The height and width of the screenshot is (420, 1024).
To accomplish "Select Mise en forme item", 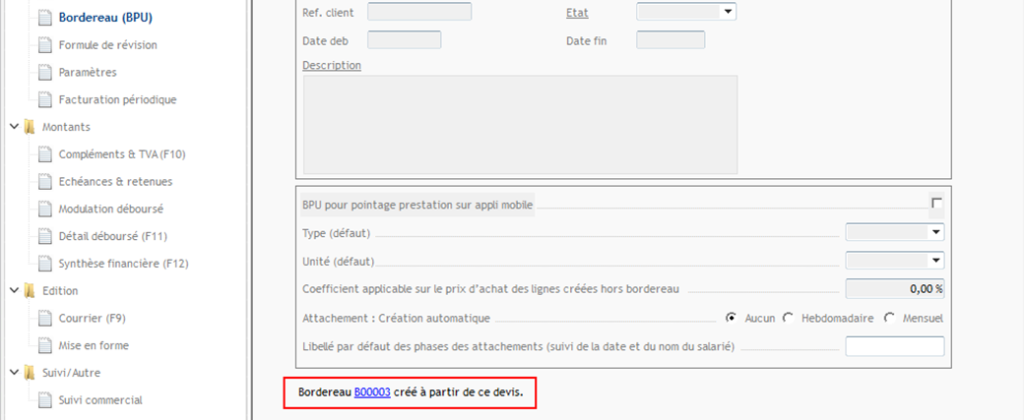I will click(93, 345).
